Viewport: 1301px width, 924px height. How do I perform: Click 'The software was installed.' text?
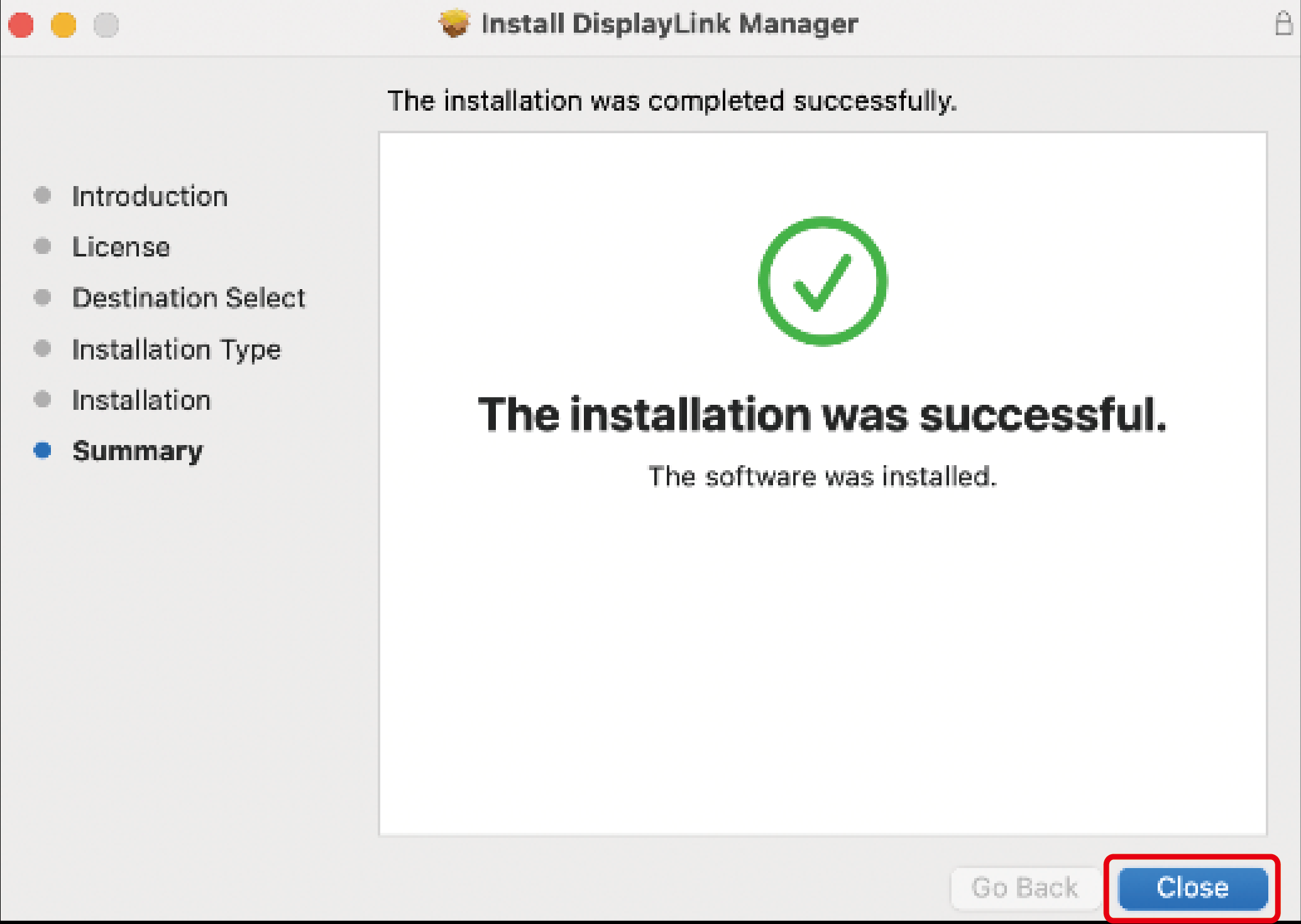tap(822, 476)
